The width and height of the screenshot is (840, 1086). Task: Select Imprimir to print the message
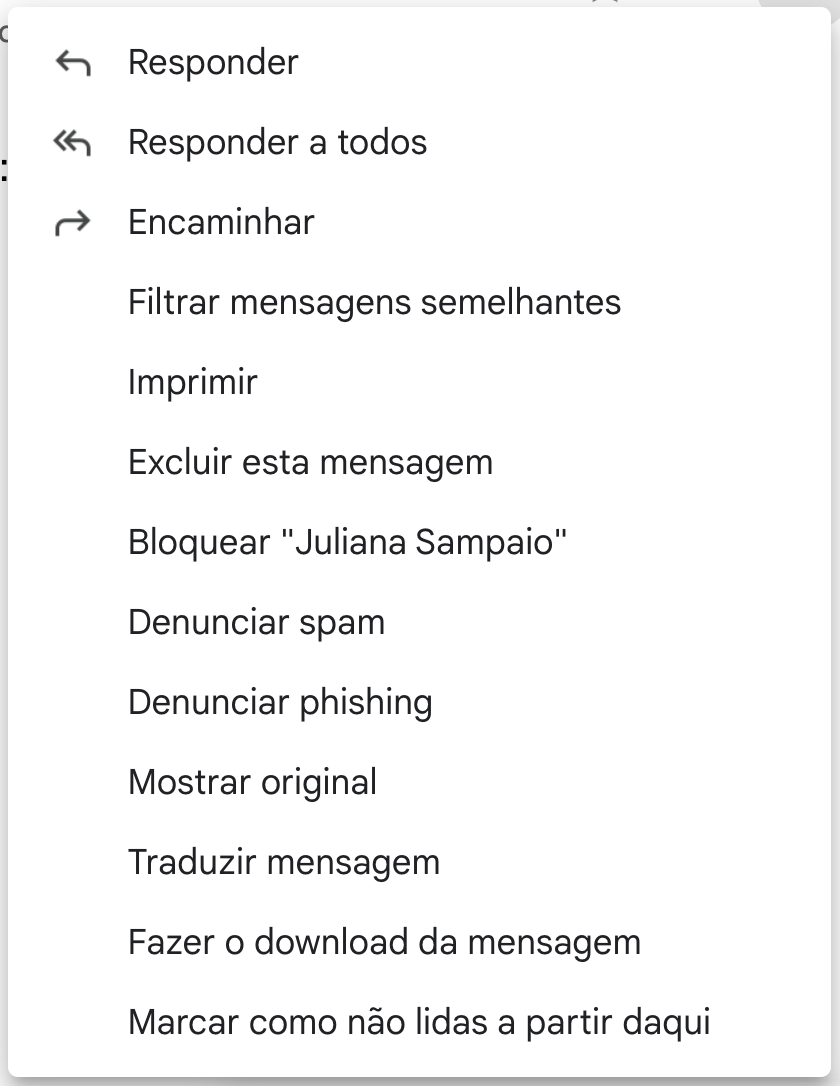coord(190,382)
